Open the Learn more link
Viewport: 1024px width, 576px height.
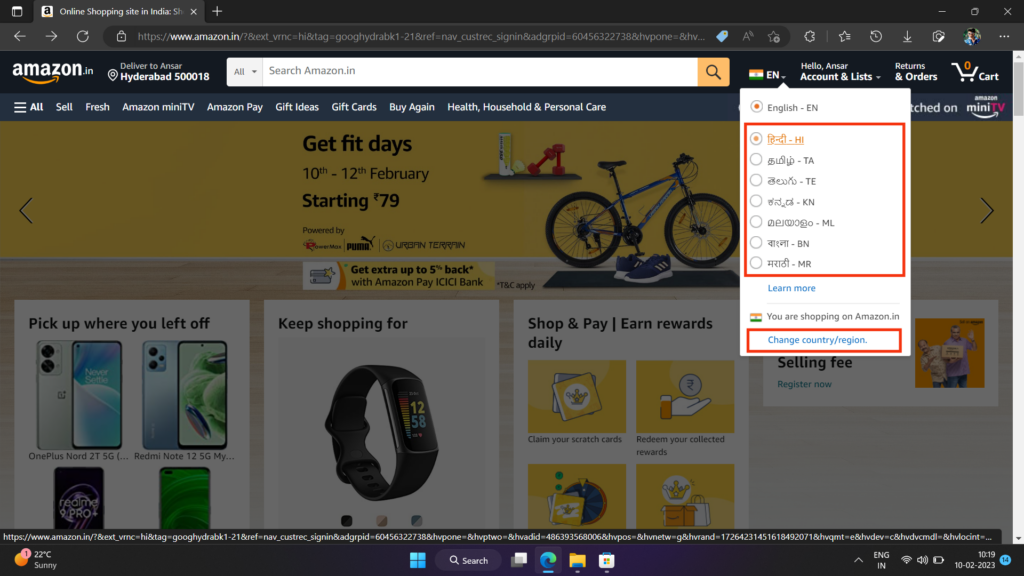(791, 288)
